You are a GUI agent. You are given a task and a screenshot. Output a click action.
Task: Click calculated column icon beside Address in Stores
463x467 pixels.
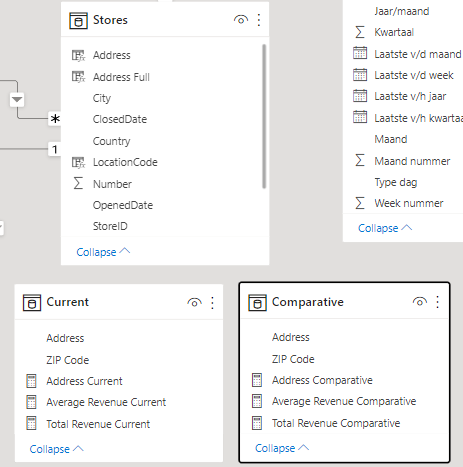tap(79, 55)
